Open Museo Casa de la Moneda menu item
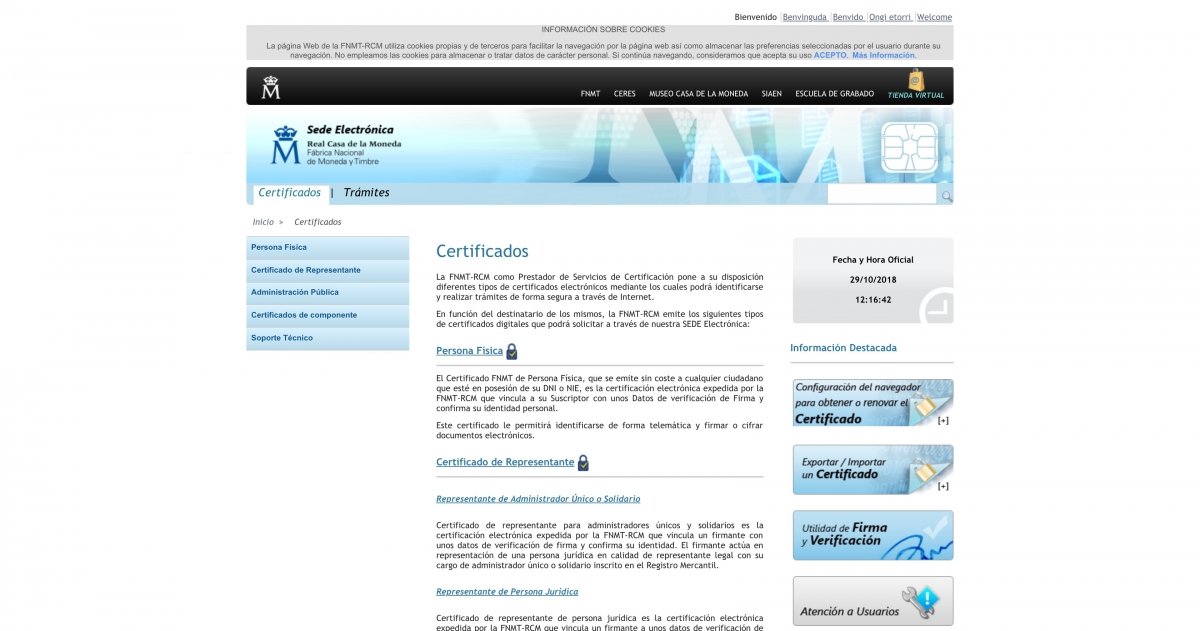 (698, 94)
